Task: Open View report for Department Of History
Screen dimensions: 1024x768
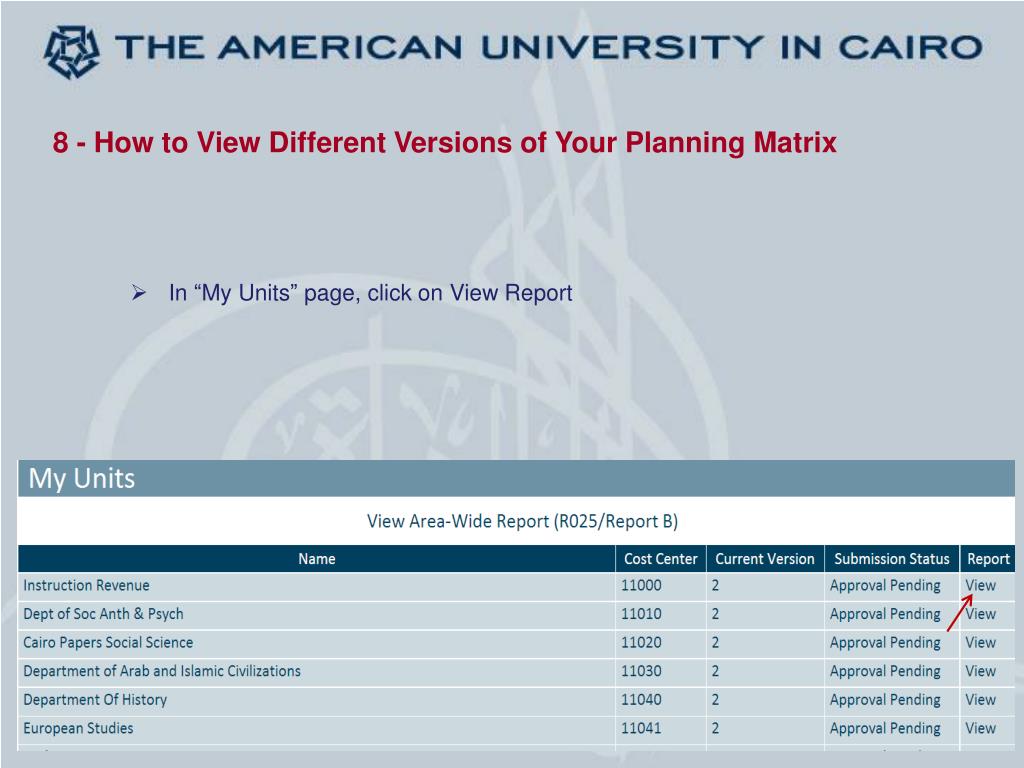Action: 980,700
